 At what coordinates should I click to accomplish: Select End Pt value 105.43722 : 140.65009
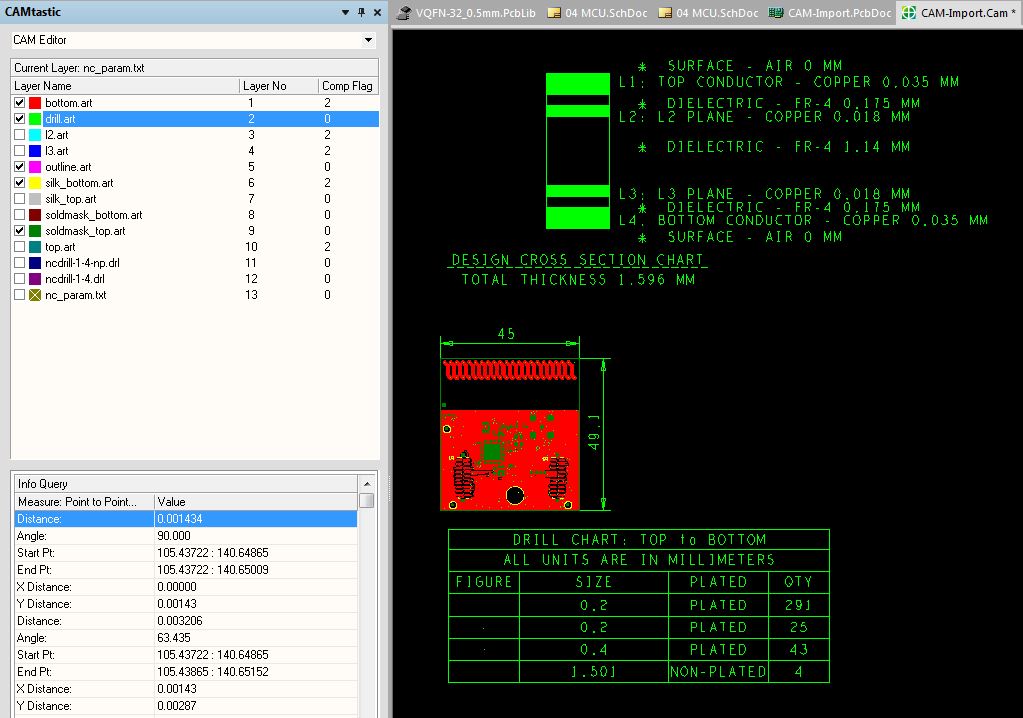[x=213, y=570]
